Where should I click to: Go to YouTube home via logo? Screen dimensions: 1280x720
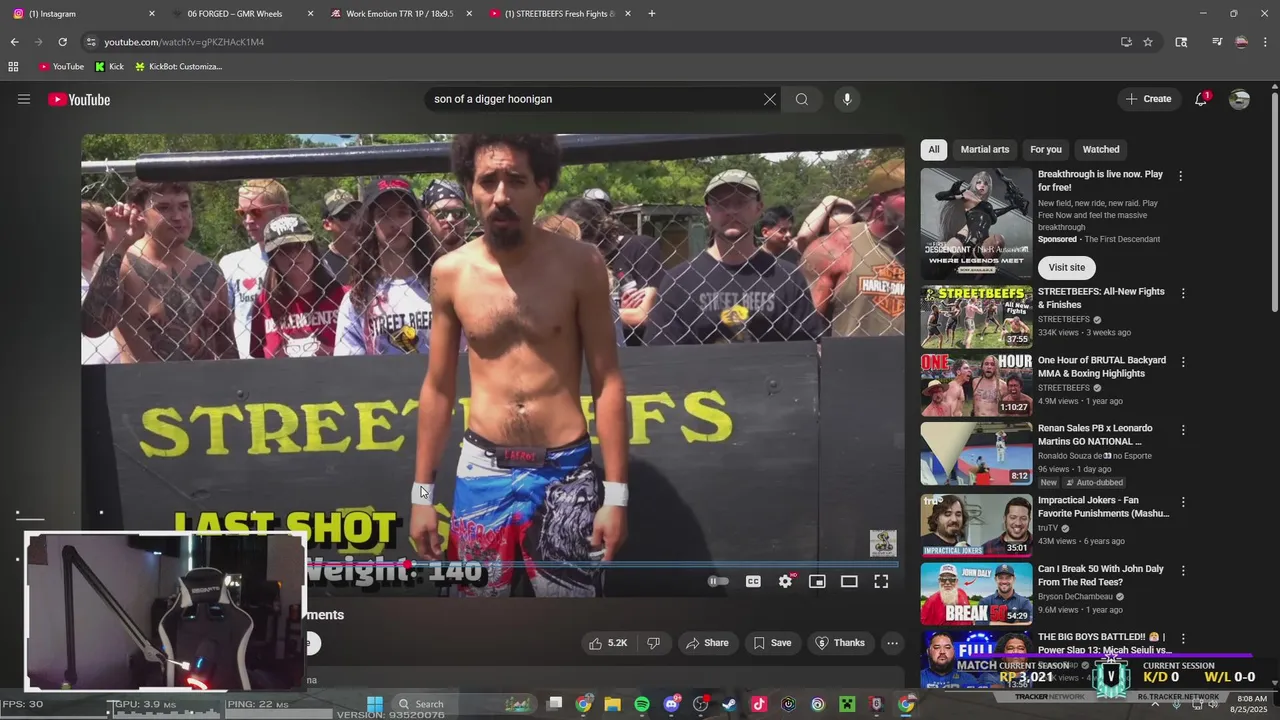79,99
